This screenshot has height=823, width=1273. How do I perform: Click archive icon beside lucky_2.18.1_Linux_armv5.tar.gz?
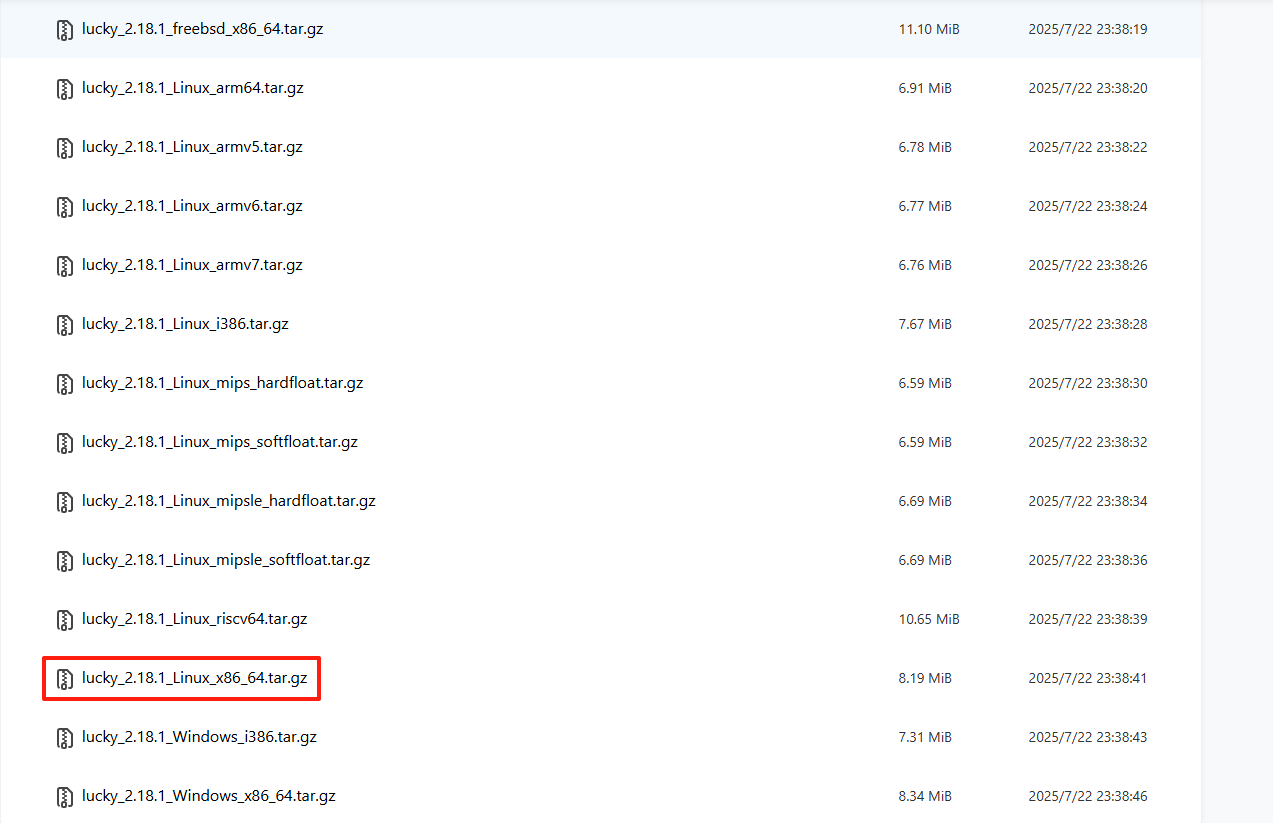65,148
